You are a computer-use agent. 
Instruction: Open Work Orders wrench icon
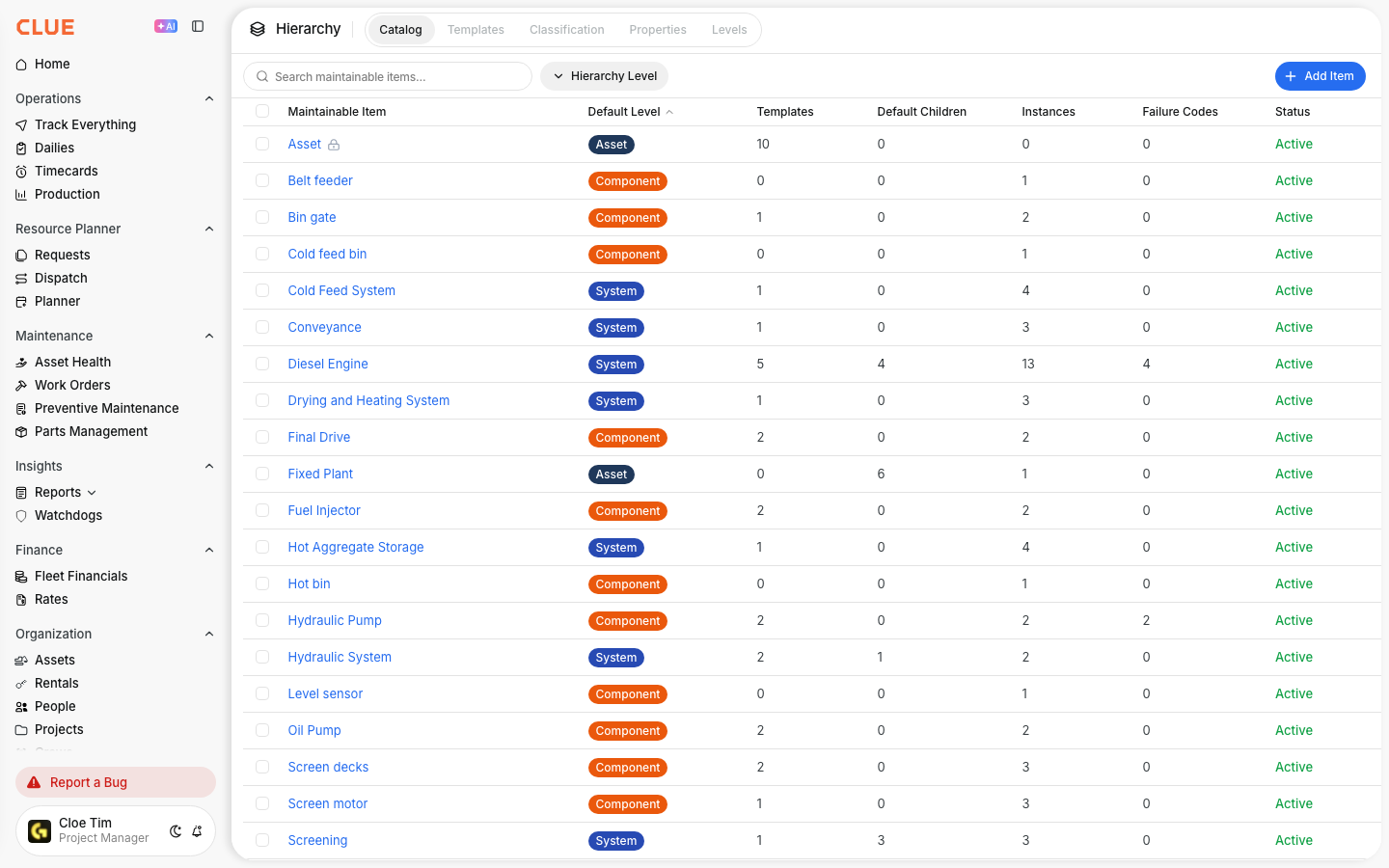pos(21,386)
